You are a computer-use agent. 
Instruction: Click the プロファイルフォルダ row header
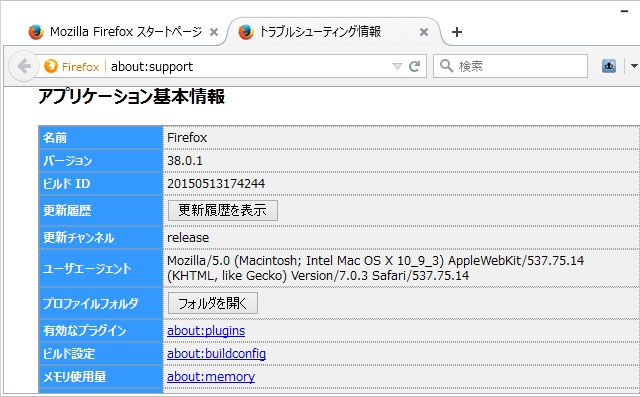100,303
